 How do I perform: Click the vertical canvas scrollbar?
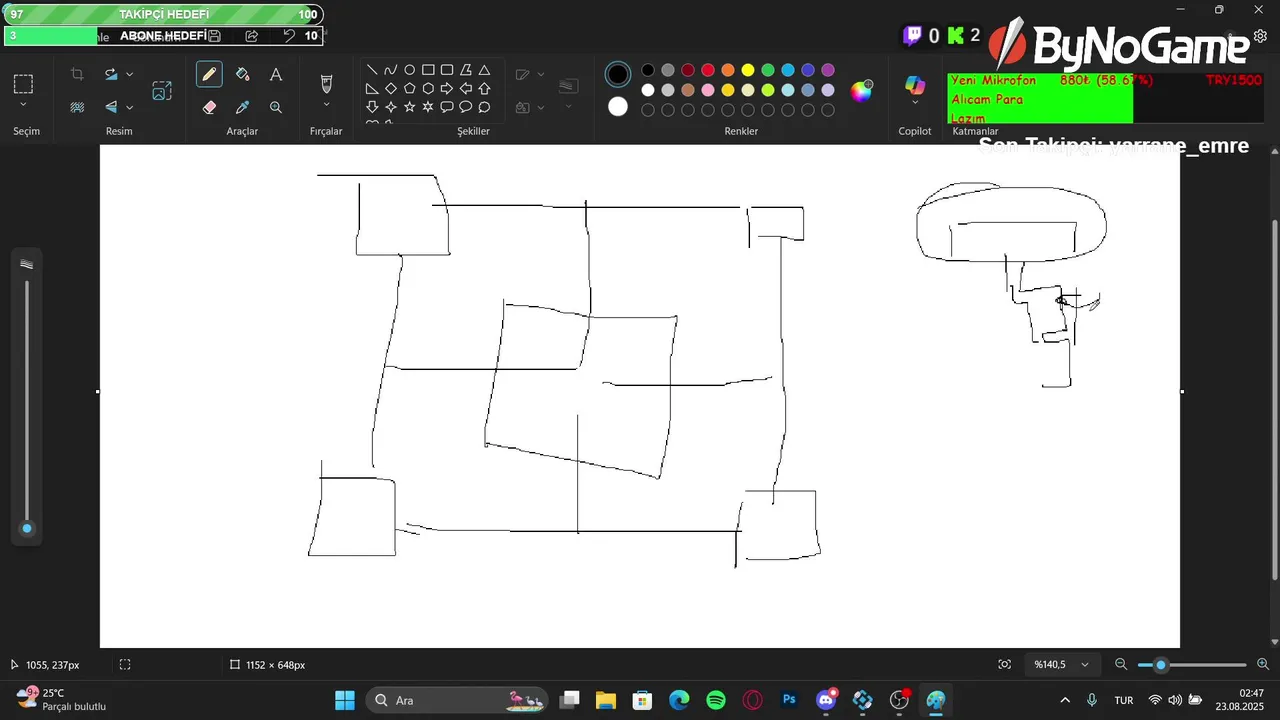[x=1274, y=400]
